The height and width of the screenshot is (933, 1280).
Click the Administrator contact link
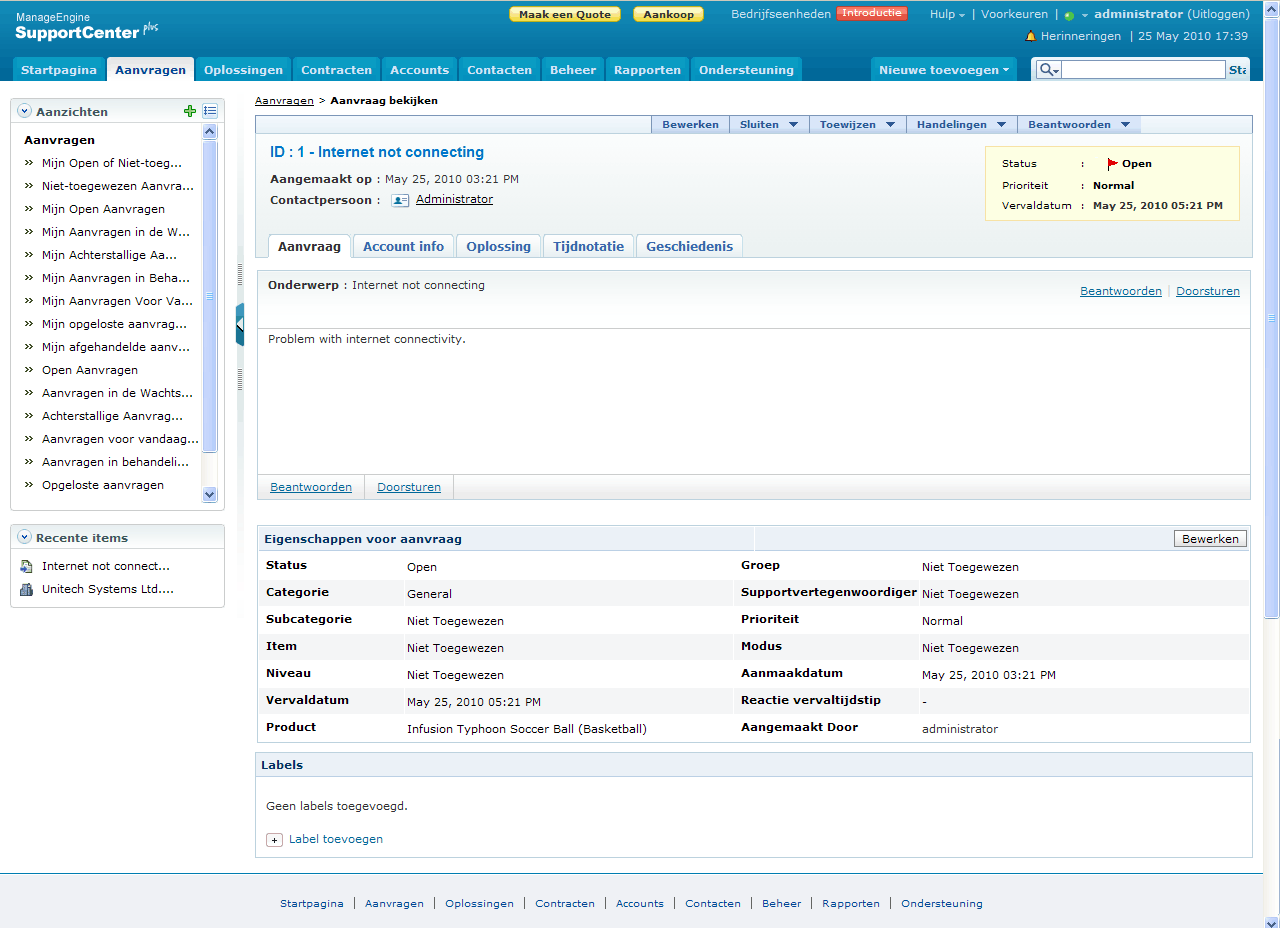455,200
